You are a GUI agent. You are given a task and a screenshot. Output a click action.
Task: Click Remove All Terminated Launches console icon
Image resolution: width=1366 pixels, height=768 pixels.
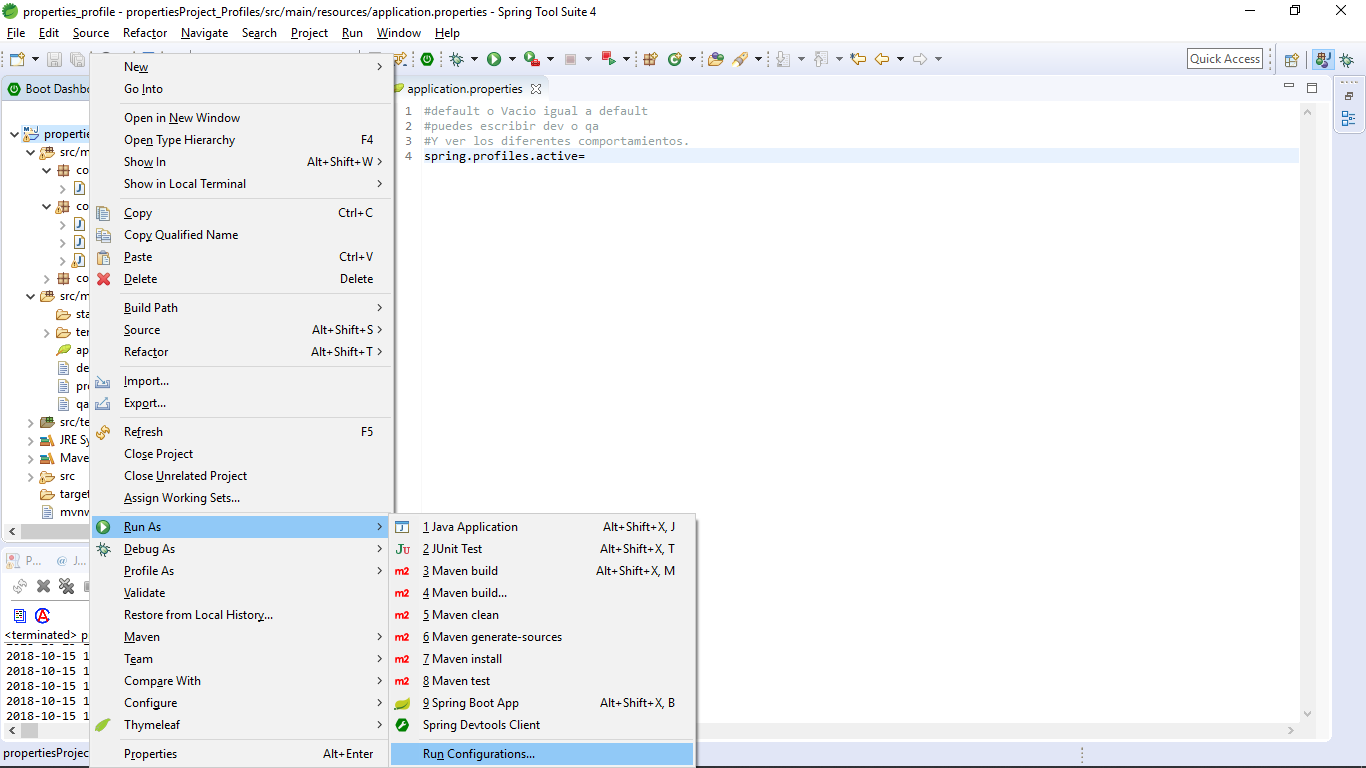click(66, 586)
